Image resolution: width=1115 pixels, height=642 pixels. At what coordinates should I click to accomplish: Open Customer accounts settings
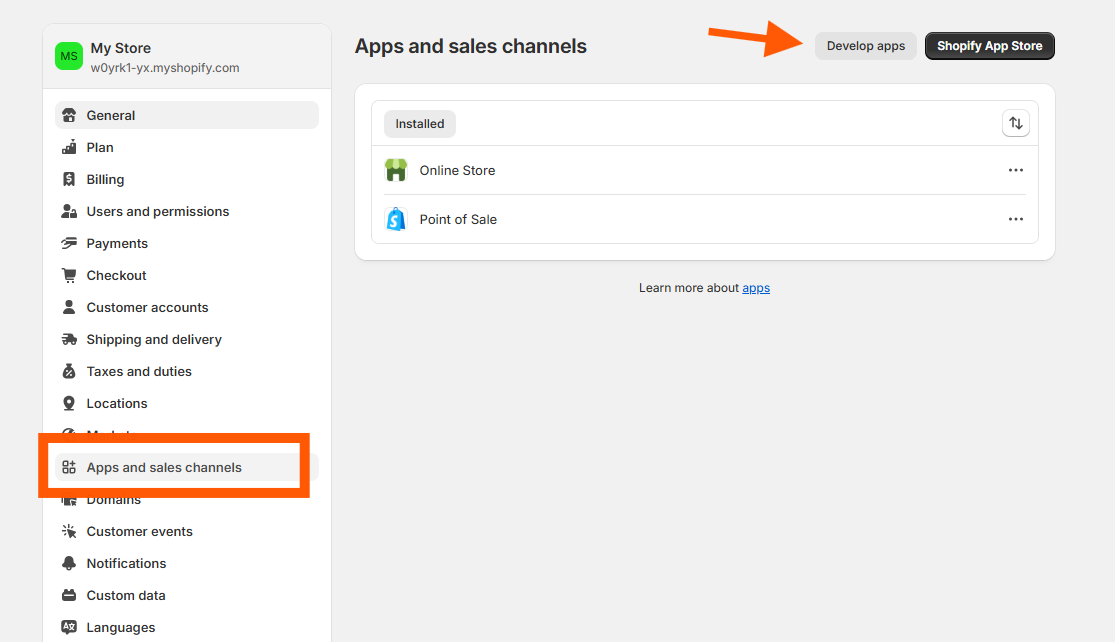186,307
